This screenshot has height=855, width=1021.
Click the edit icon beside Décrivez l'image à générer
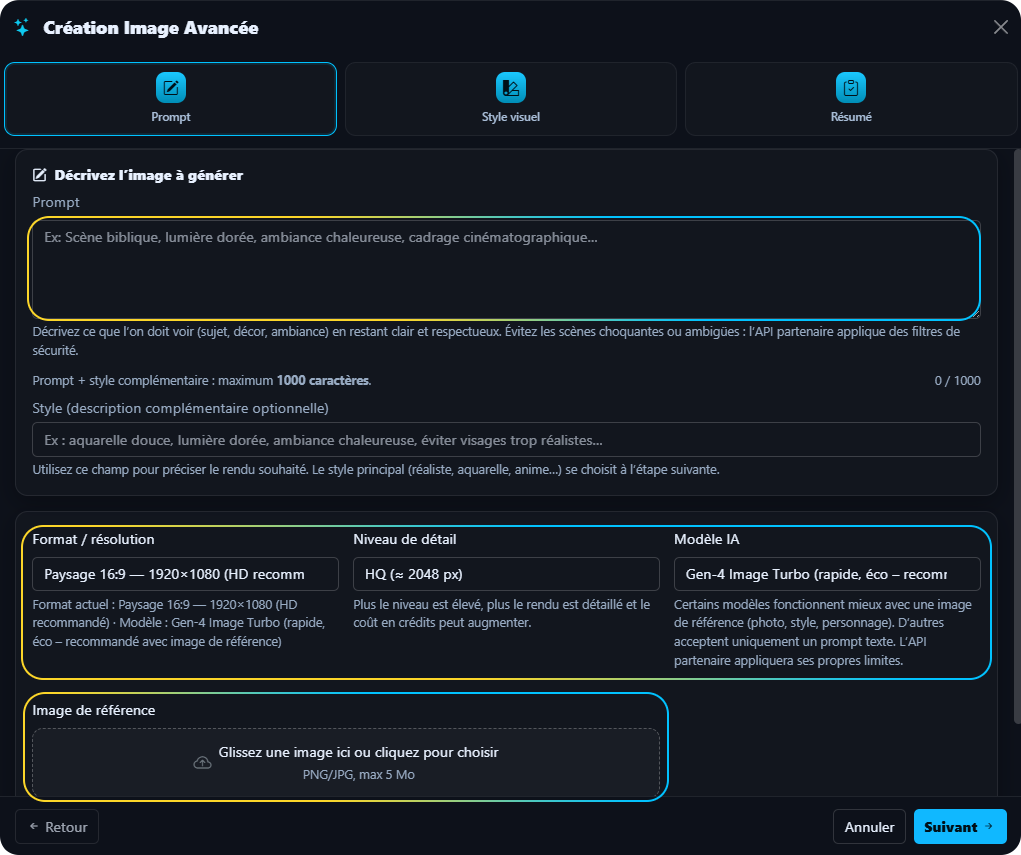click(x=40, y=175)
